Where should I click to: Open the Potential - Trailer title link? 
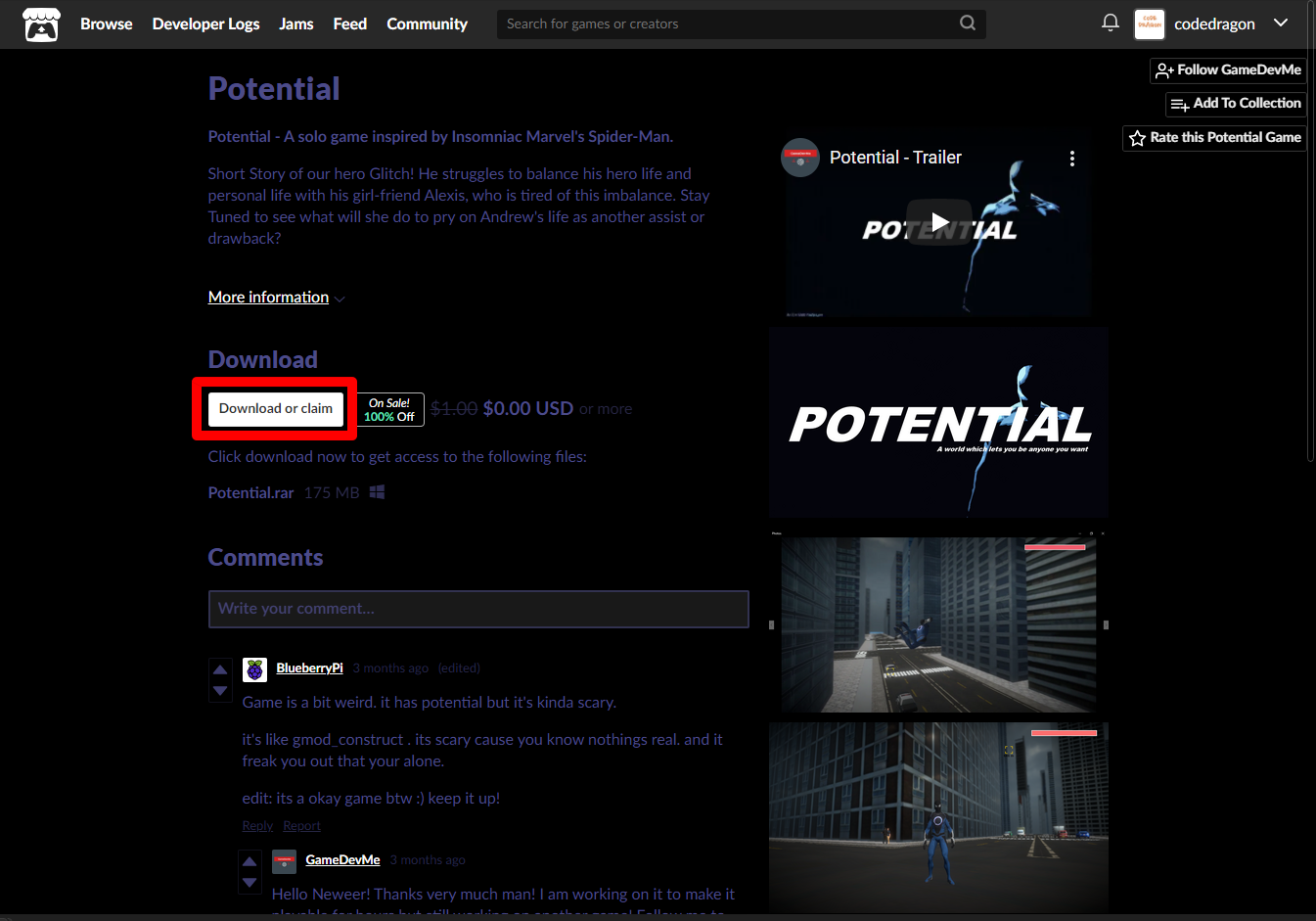(x=895, y=158)
